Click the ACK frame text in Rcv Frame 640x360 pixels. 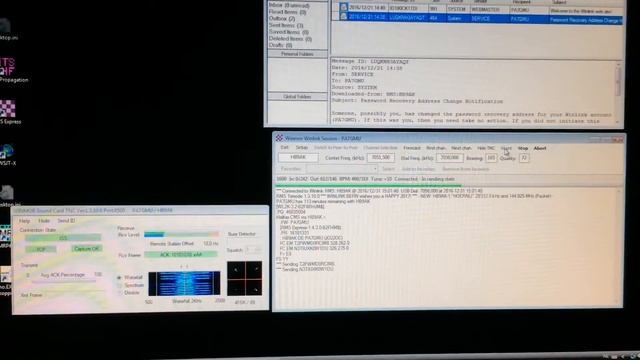pos(181,255)
